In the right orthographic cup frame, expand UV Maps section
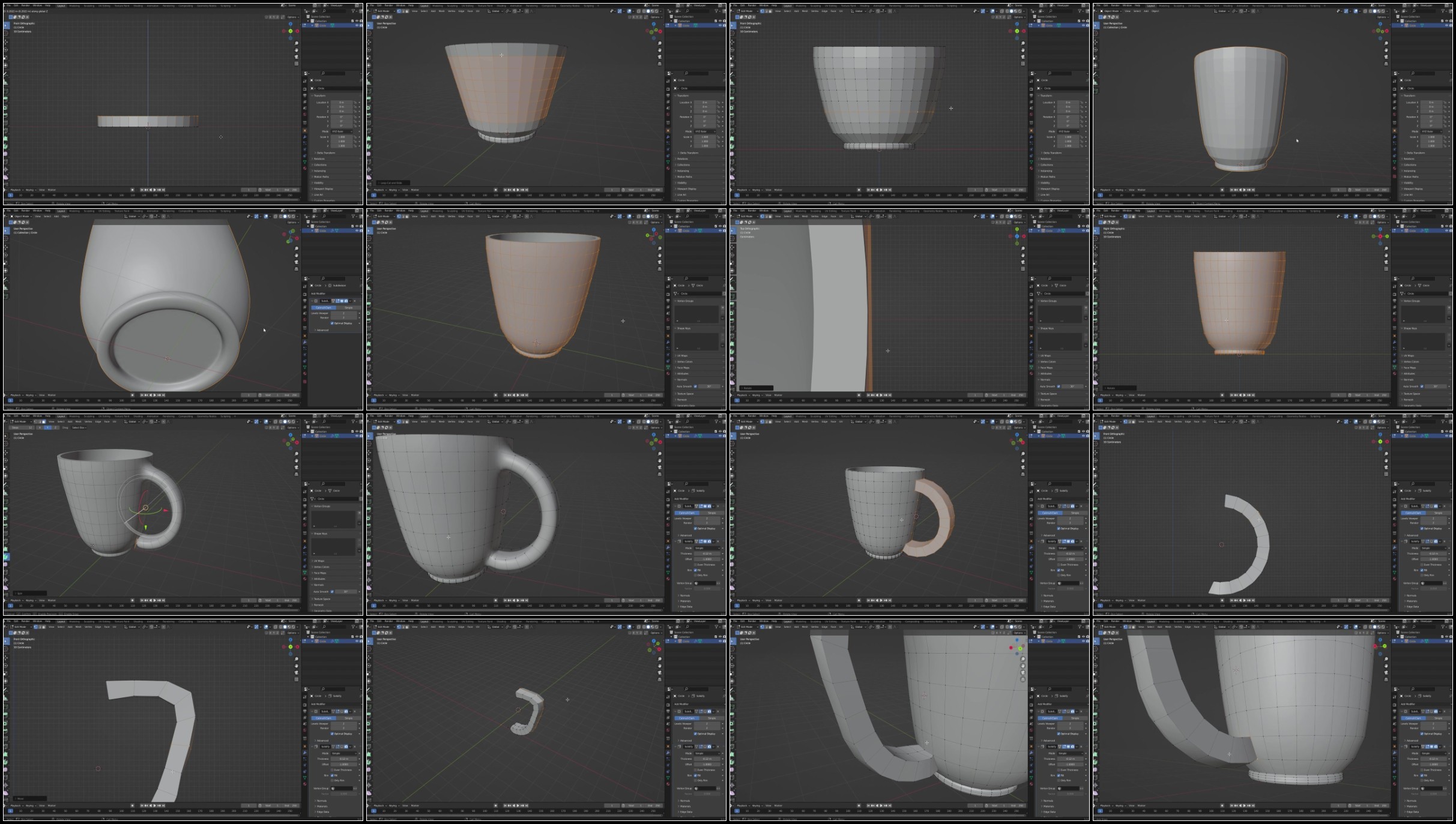 click(x=1409, y=355)
